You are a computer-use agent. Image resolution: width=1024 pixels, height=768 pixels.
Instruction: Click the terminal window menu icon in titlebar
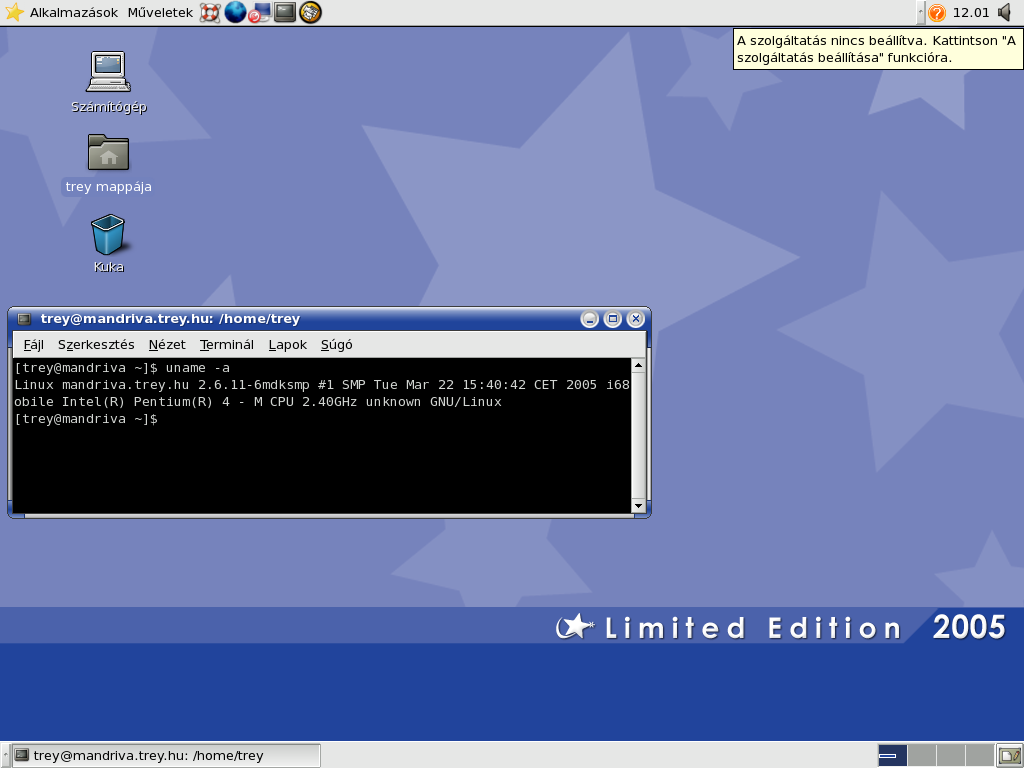click(24, 319)
